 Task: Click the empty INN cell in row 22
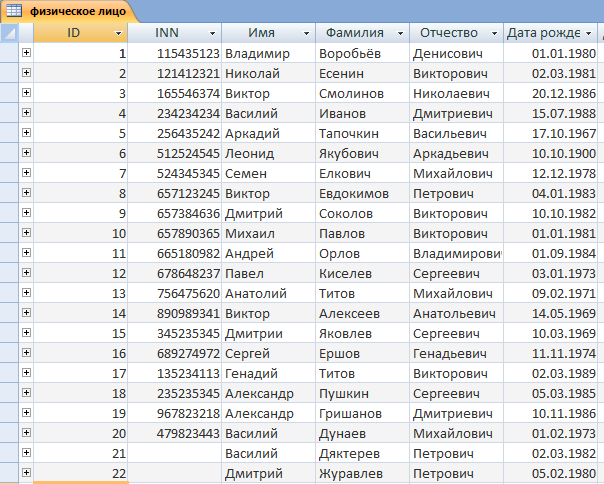pos(174,473)
